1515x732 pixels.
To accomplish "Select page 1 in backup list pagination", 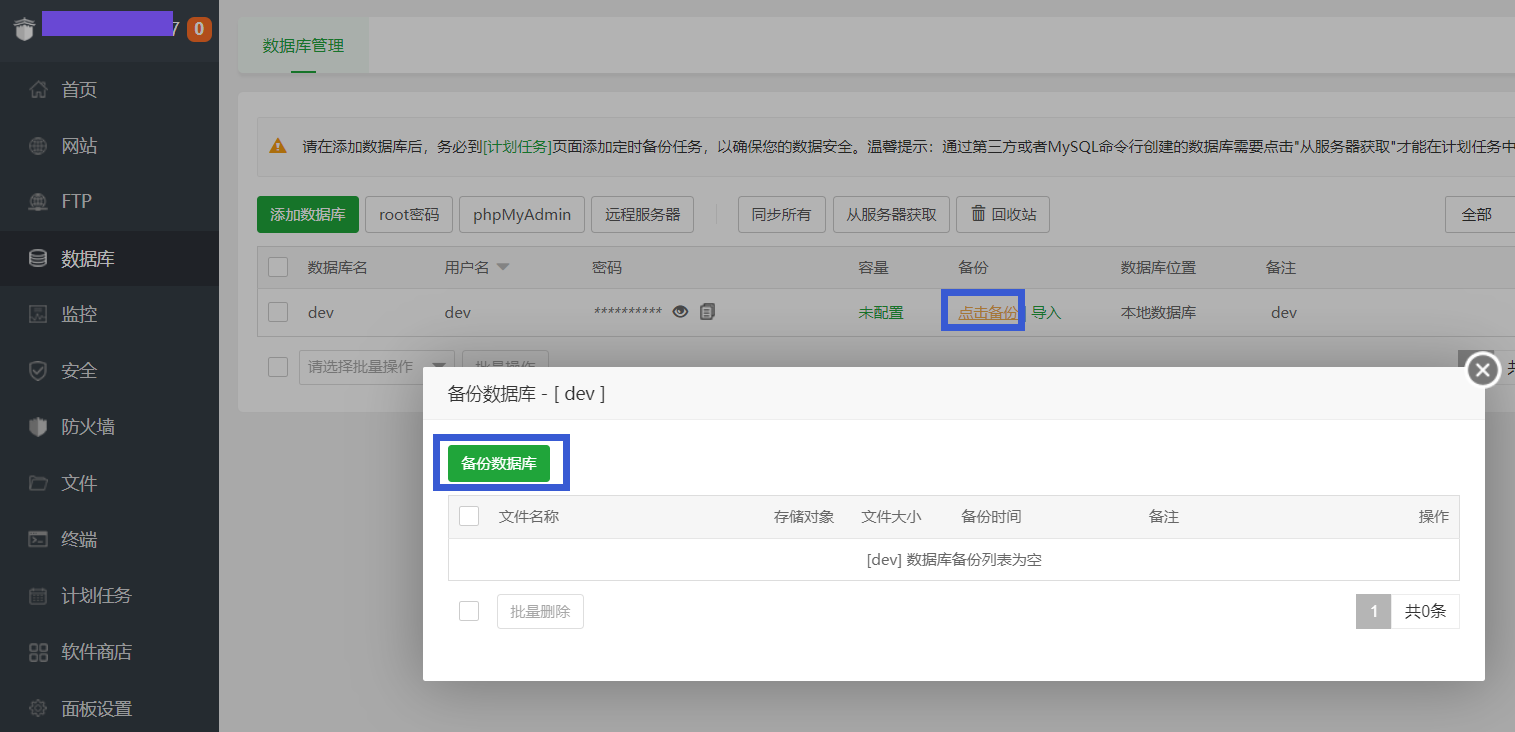I will coord(1373,611).
